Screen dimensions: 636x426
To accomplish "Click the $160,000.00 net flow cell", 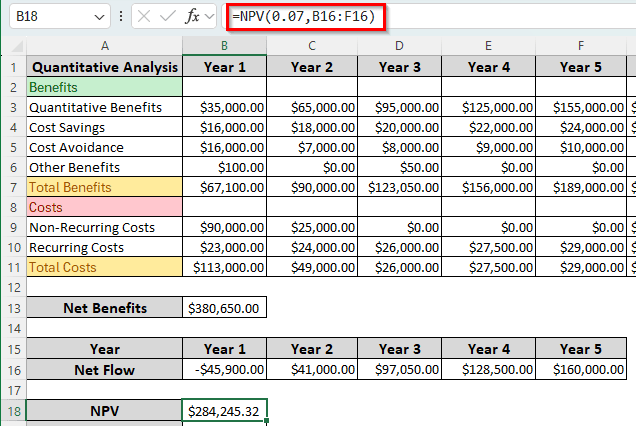I will 581,370.
